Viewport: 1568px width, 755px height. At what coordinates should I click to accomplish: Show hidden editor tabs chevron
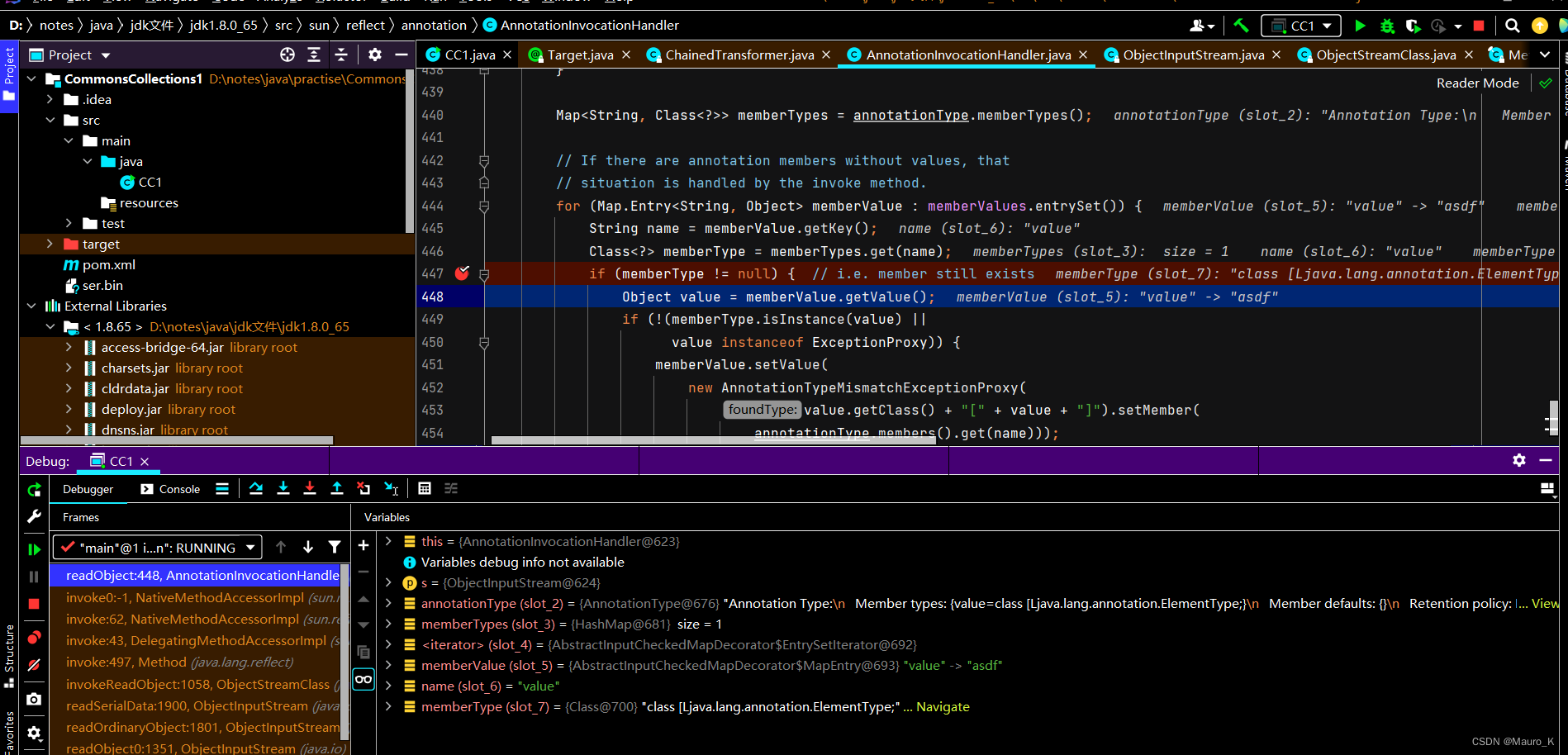click(x=1545, y=55)
